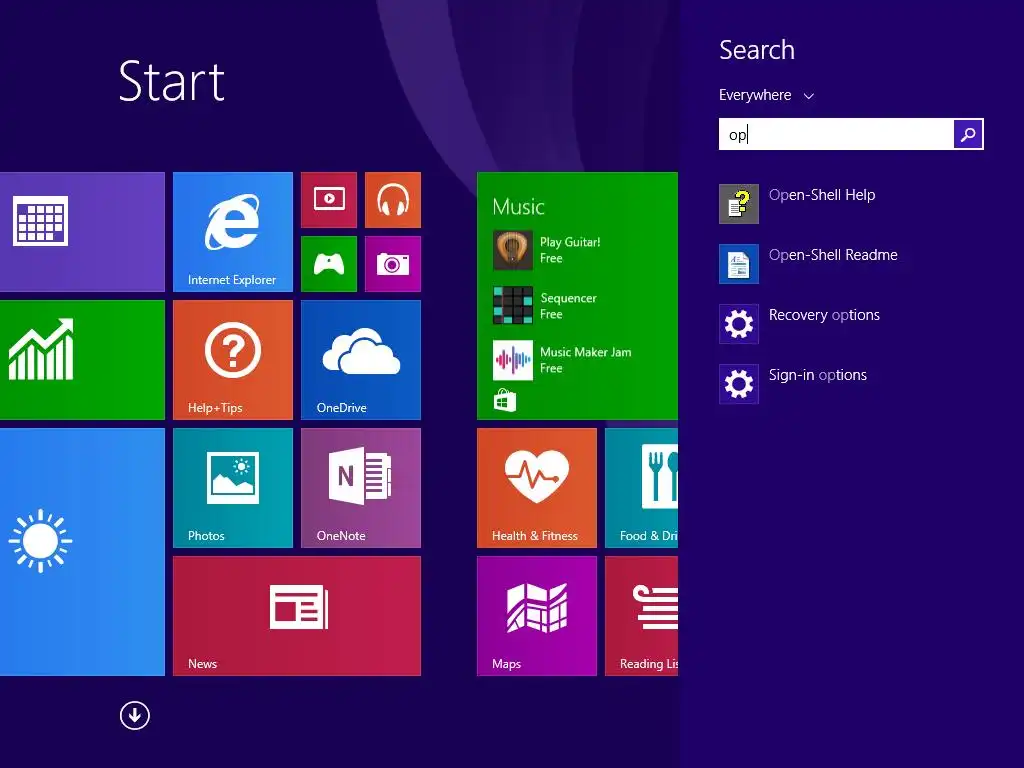Select the Open-Shell Help result text
The width and height of the screenshot is (1024, 768).
click(x=822, y=195)
